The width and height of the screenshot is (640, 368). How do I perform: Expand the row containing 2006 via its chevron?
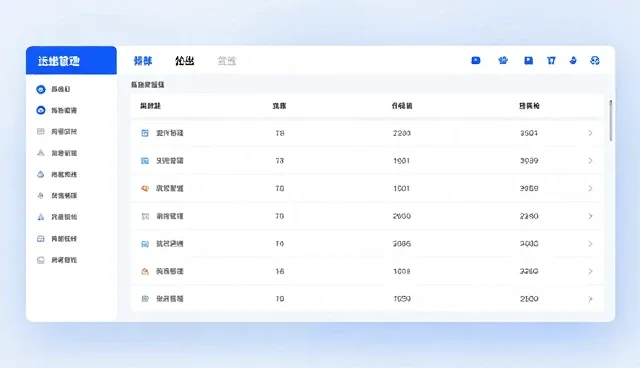click(x=590, y=244)
